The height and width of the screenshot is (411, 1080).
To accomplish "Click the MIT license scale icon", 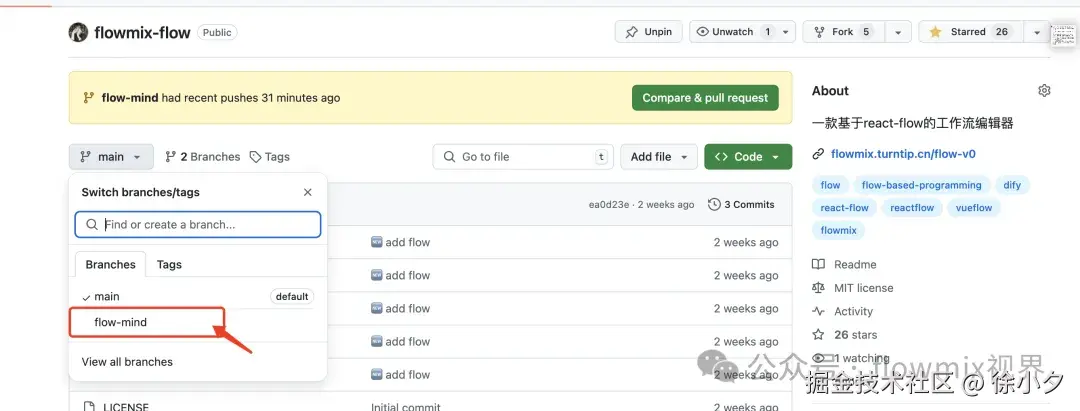I will pyautogui.click(x=819, y=288).
